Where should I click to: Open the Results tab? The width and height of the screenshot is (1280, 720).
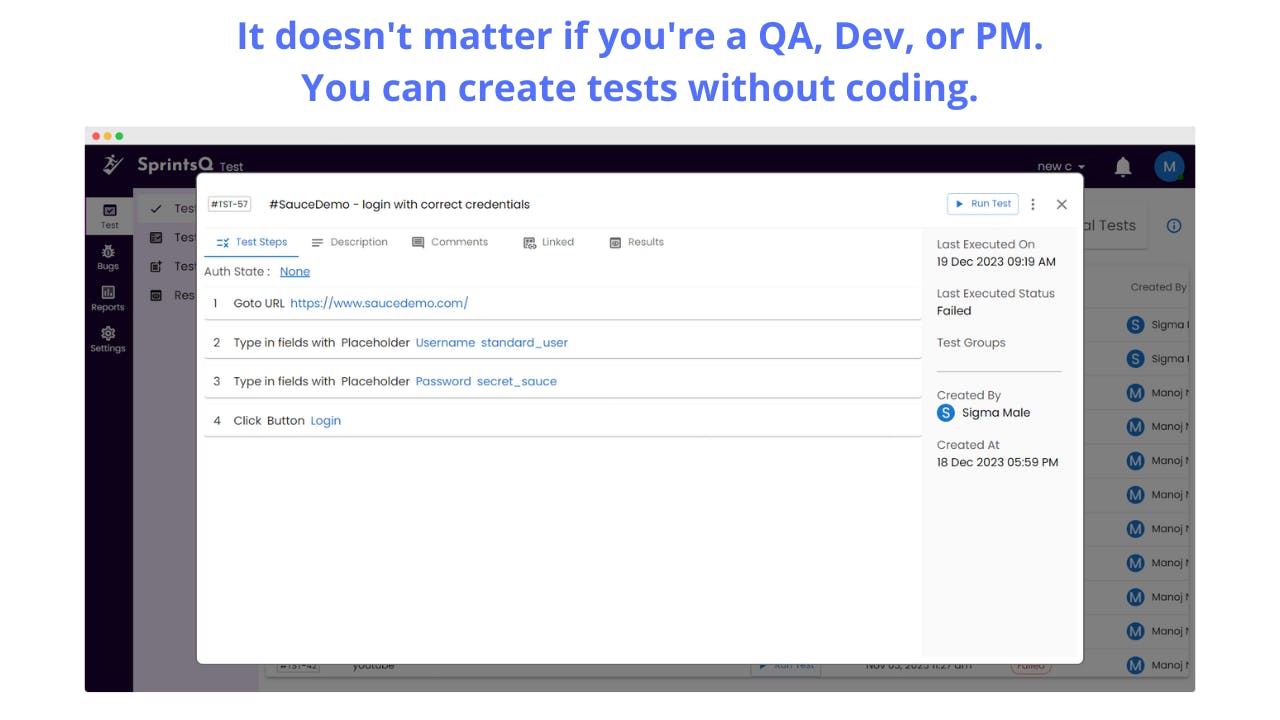coord(637,242)
